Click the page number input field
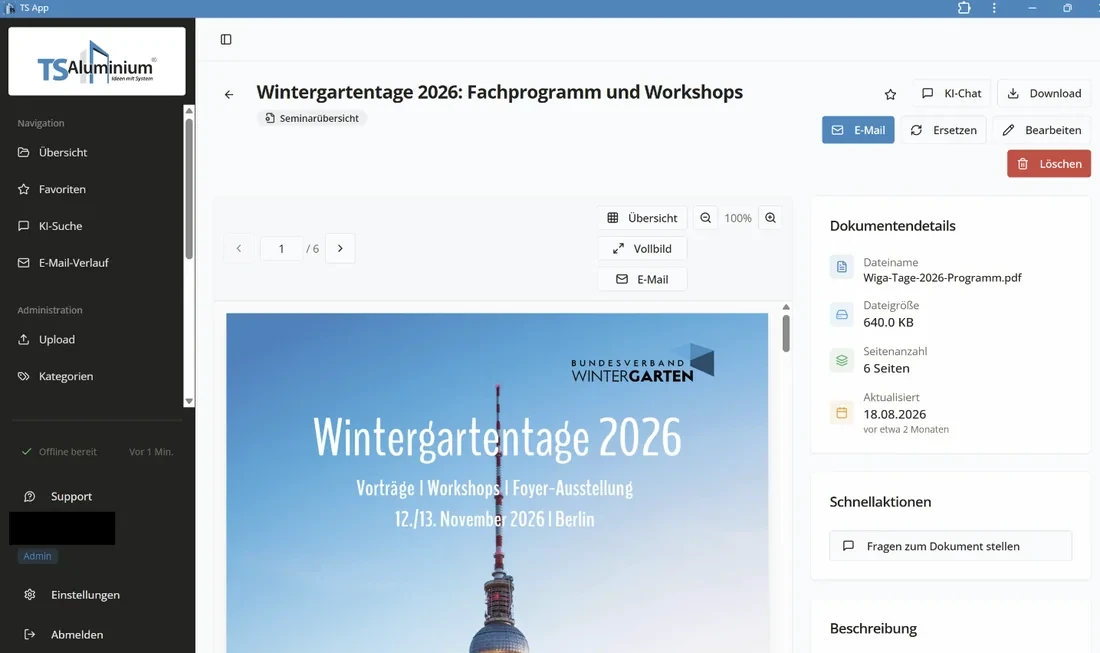Viewport: 1100px width, 653px height. pyautogui.click(x=281, y=248)
